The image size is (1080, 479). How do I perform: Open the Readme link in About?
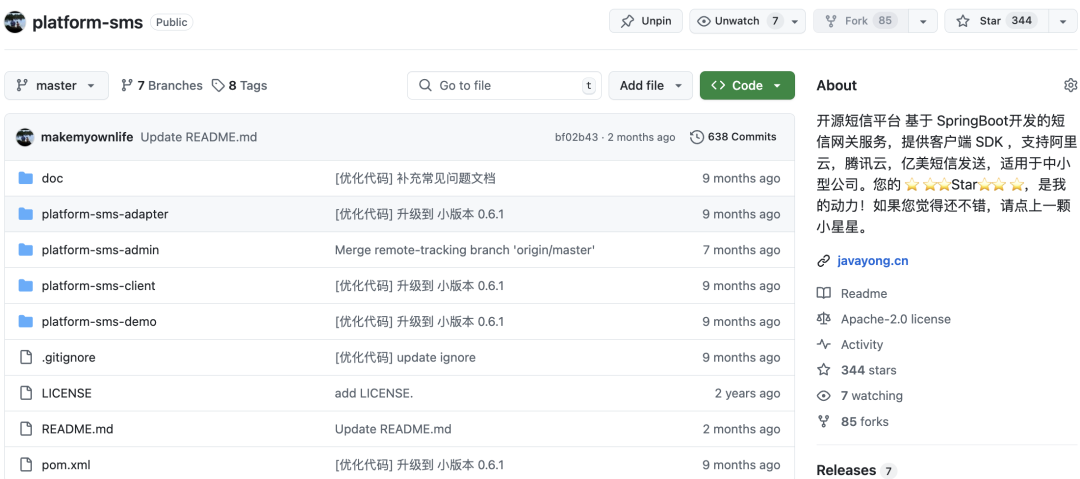click(x=864, y=294)
